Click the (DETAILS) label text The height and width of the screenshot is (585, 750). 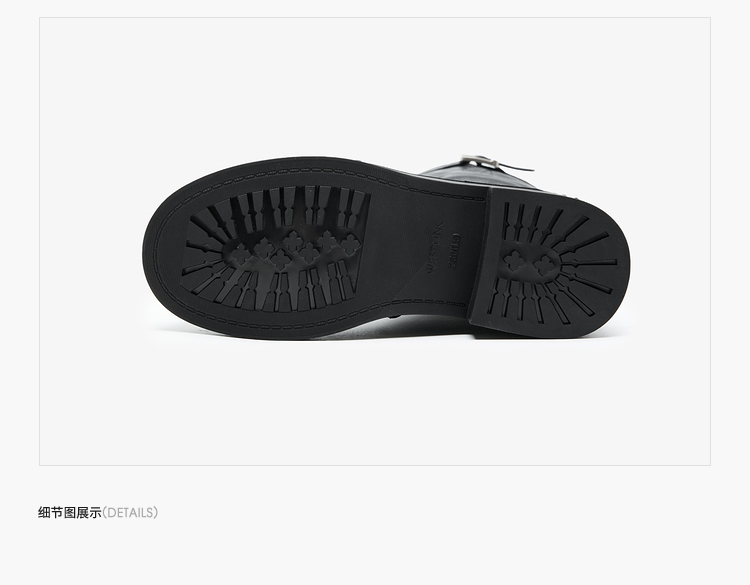130,513
